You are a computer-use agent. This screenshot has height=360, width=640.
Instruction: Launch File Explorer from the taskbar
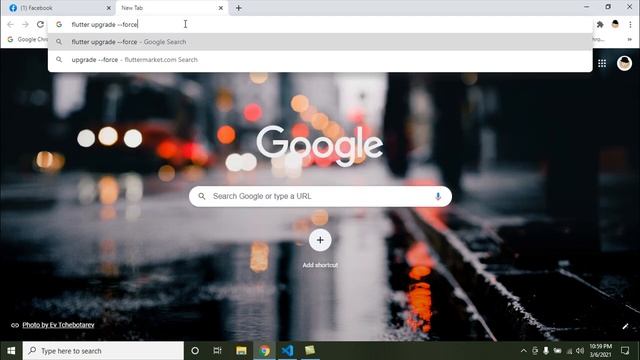click(x=241, y=351)
